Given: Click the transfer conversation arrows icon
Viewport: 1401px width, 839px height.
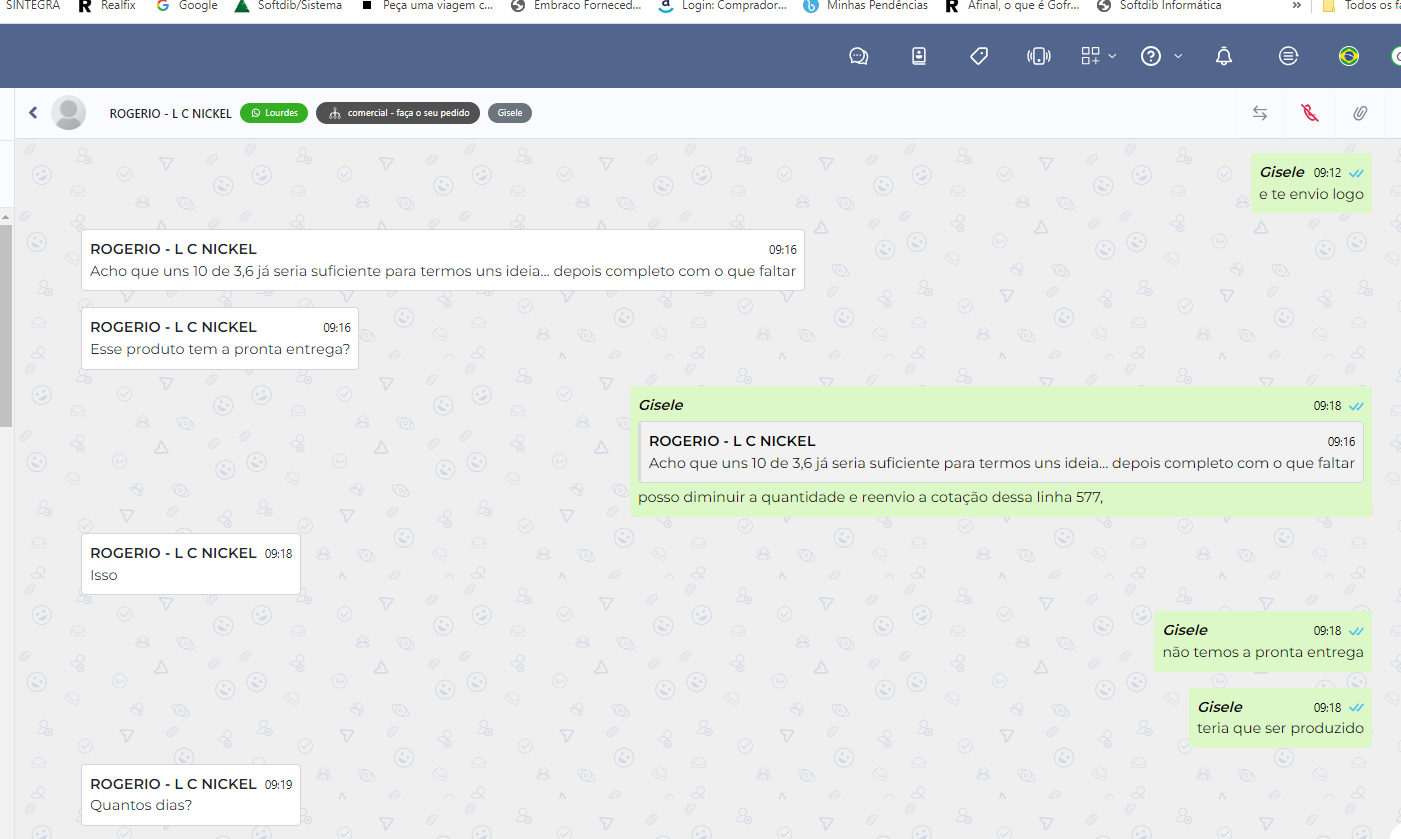Looking at the screenshot, I should click(1260, 113).
